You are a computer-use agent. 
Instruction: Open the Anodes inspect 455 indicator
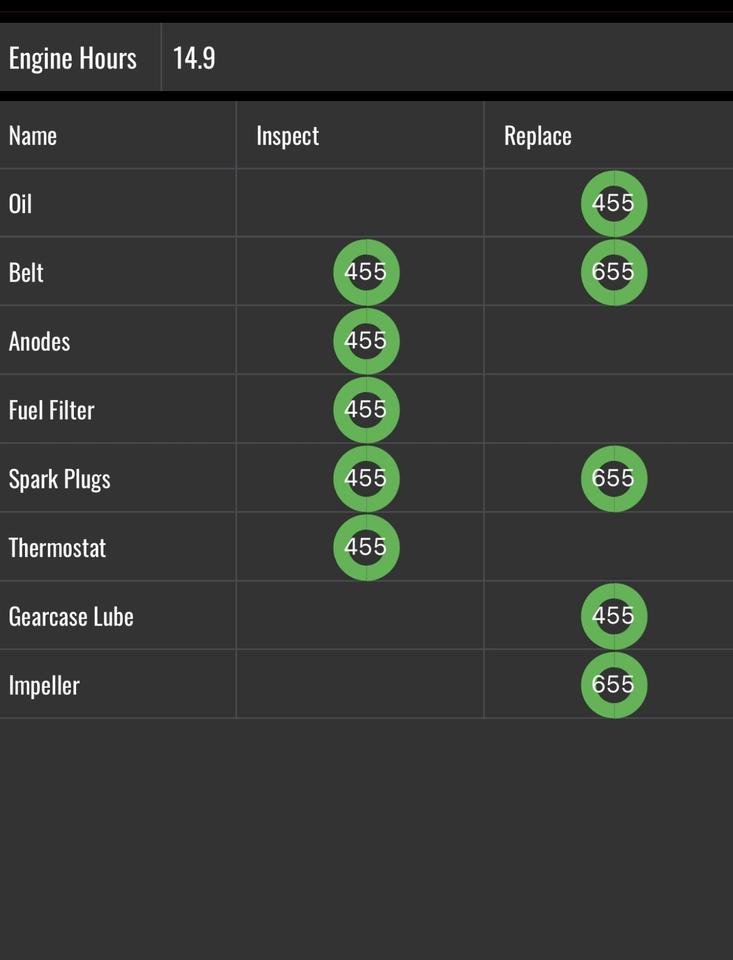tap(366, 341)
